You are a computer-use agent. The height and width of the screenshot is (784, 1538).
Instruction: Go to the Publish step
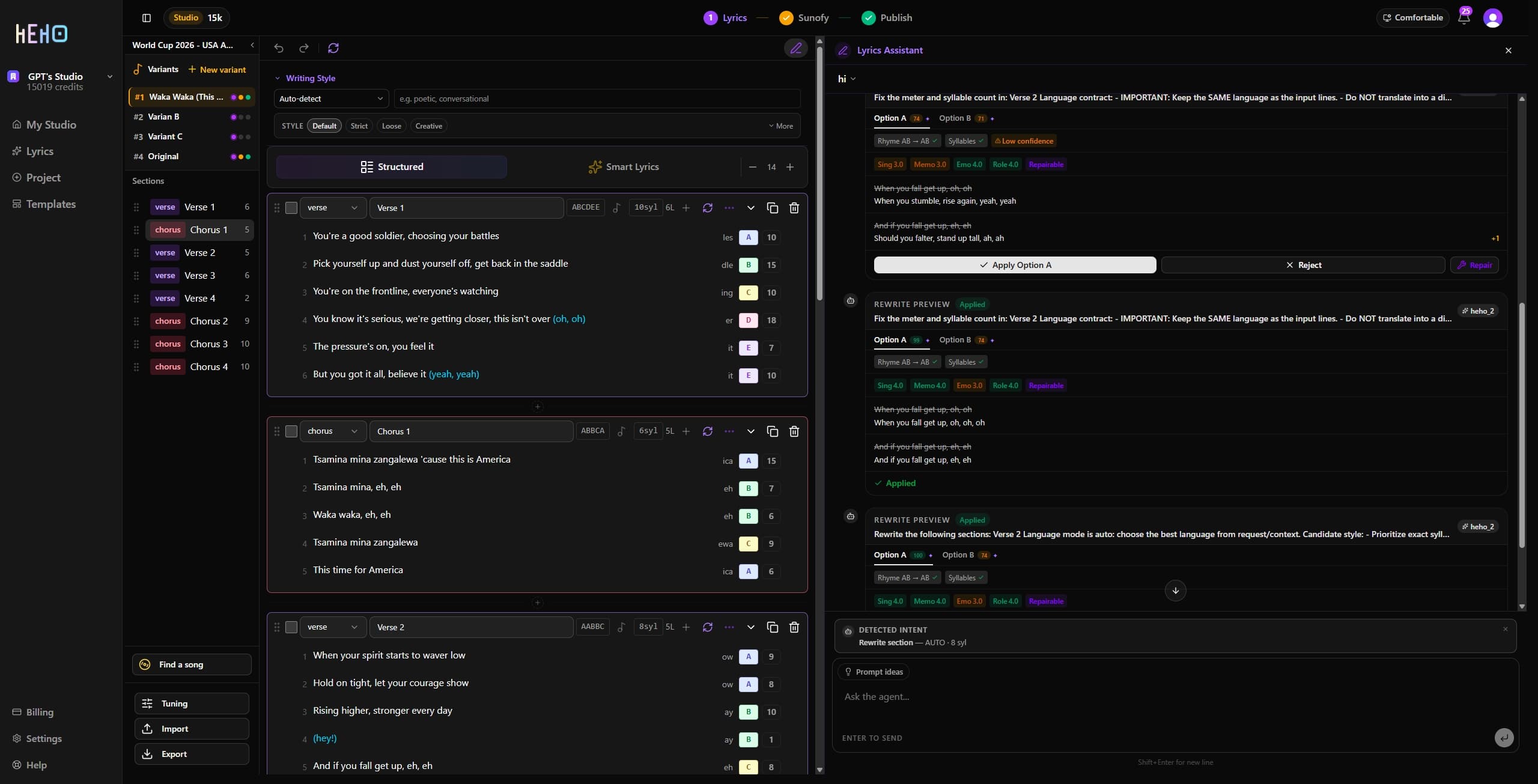pyautogui.click(x=887, y=18)
